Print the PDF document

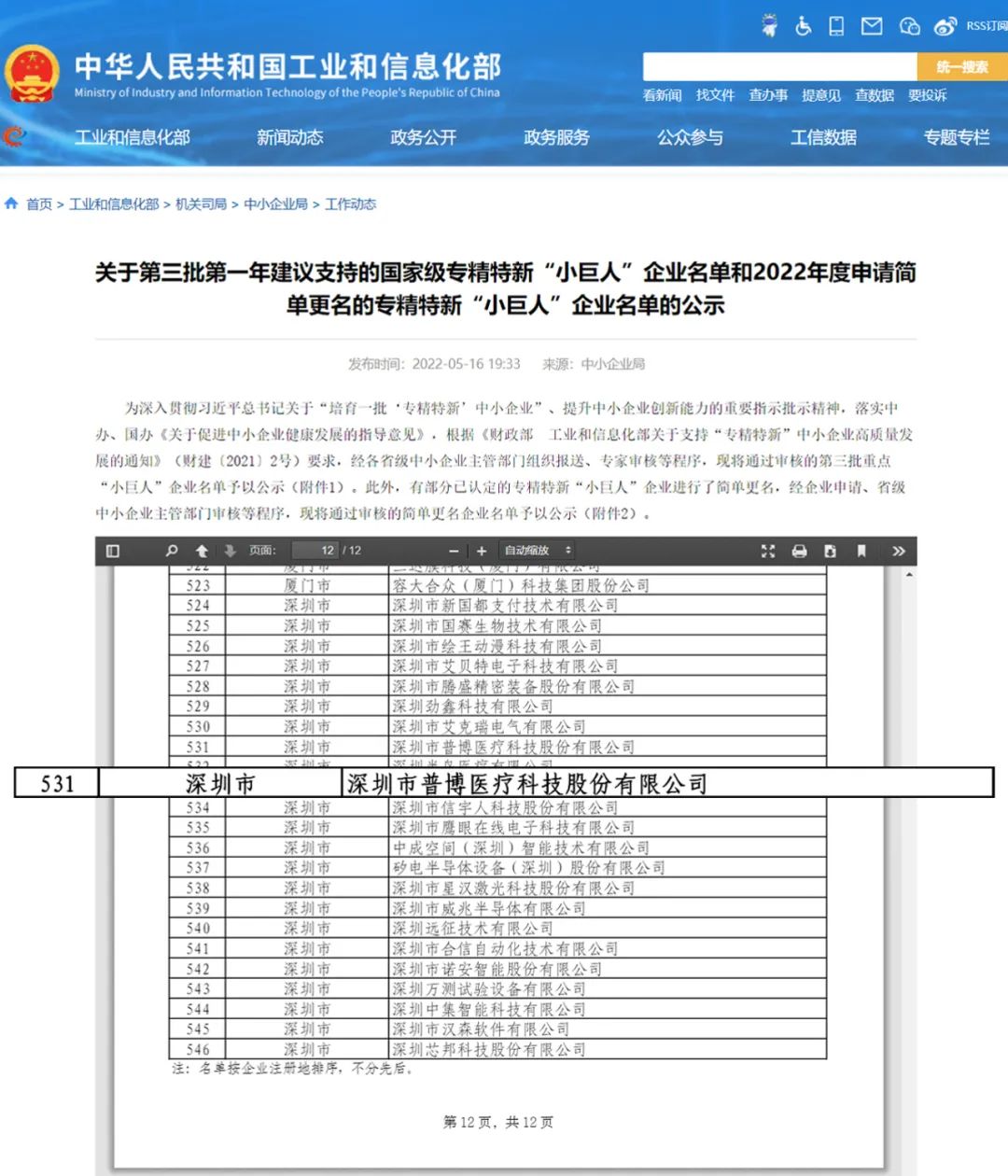(799, 551)
